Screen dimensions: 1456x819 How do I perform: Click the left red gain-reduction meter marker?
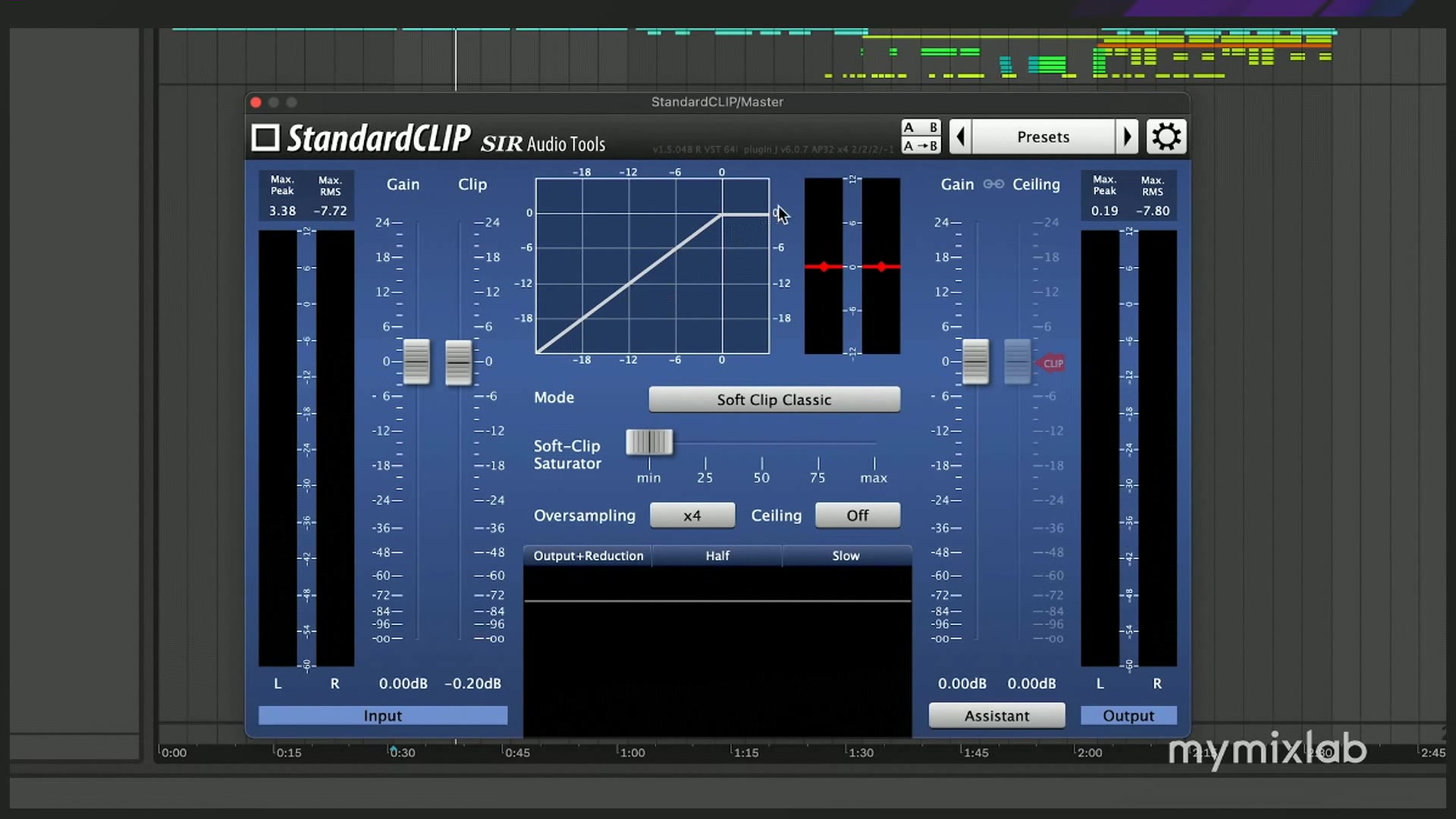[x=824, y=267]
